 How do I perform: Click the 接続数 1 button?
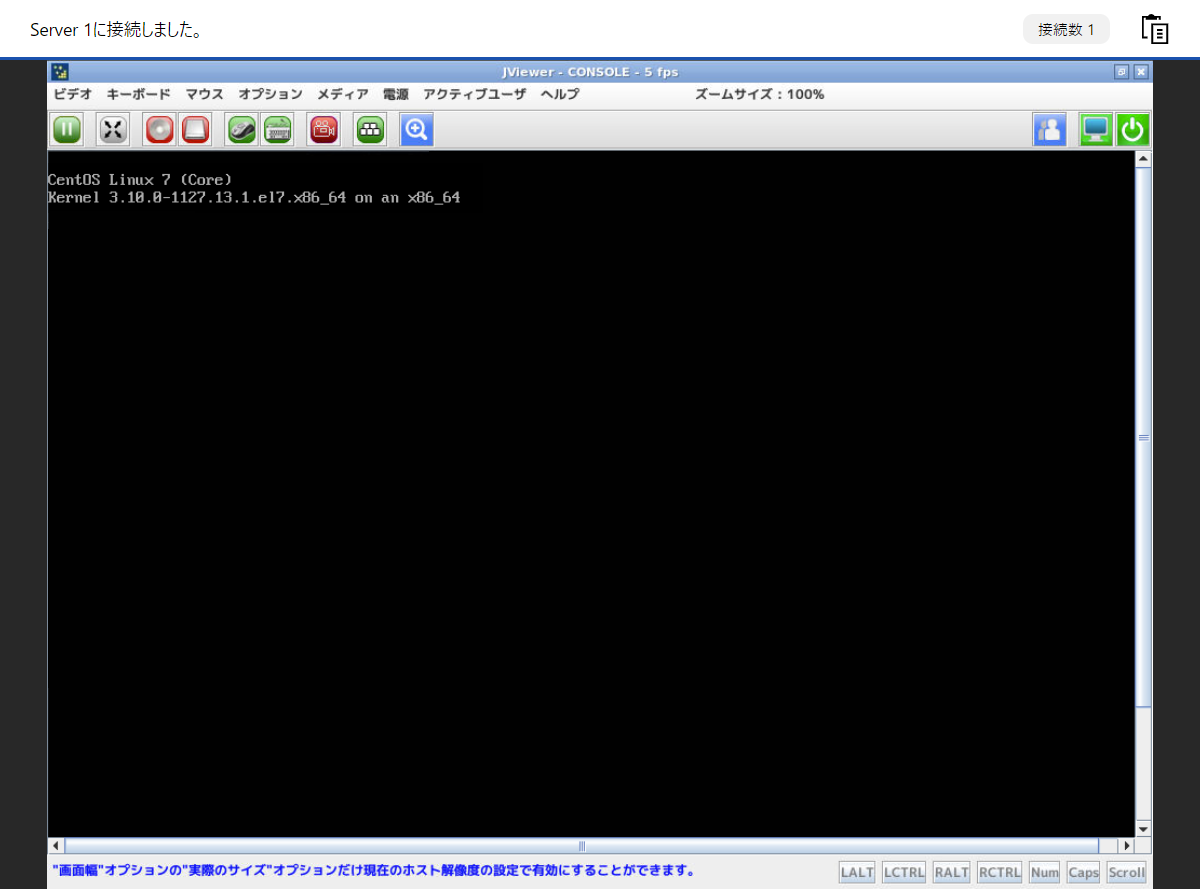[1066, 29]
